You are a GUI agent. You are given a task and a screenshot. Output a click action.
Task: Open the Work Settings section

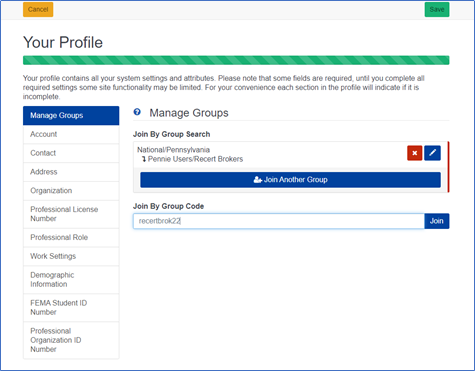(x=71, y=256)
